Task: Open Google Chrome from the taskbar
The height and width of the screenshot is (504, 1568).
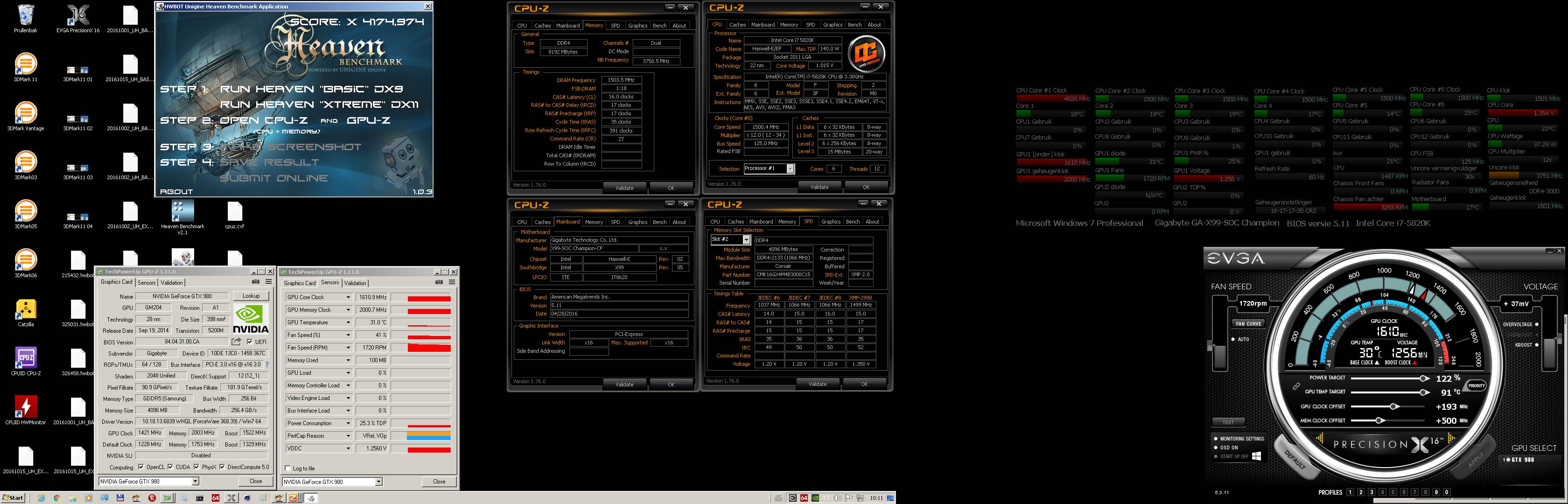Action: click(x=56, y=498)
